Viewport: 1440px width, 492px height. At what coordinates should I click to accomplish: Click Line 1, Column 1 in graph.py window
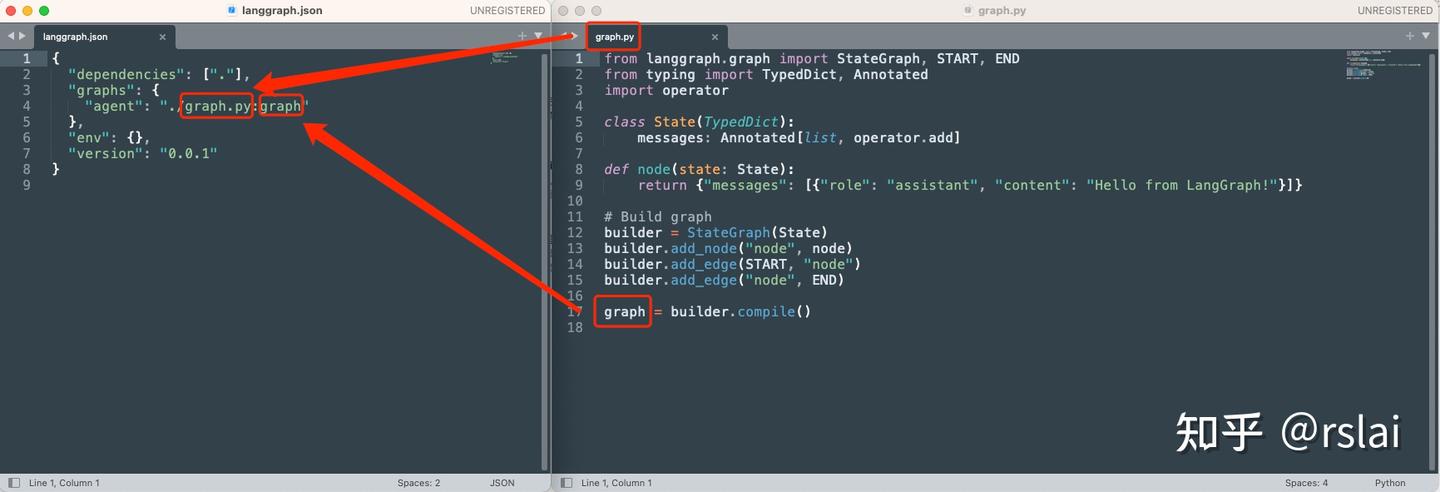coord(616,483)
